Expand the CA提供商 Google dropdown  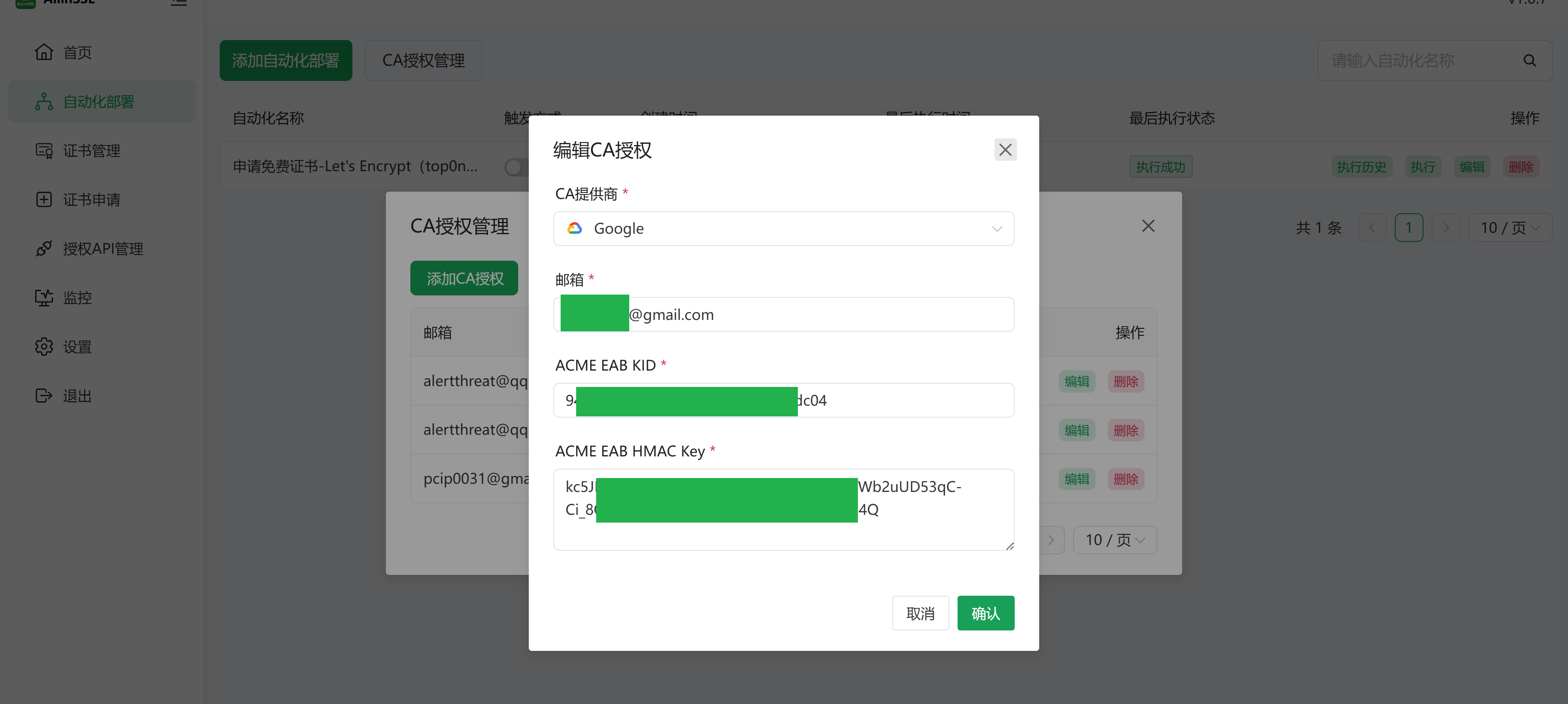(x=784, y=228)
